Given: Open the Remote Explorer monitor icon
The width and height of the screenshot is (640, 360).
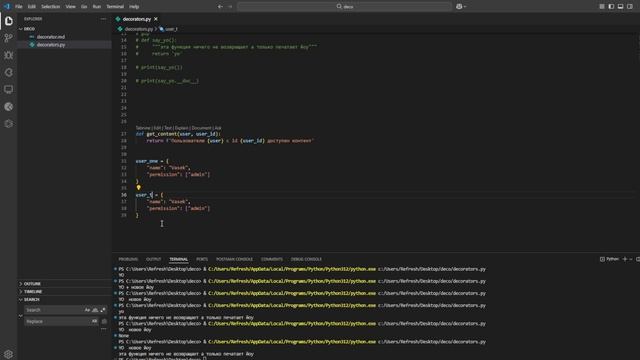Looking at the screenshot, I should (x=9, y=89).
